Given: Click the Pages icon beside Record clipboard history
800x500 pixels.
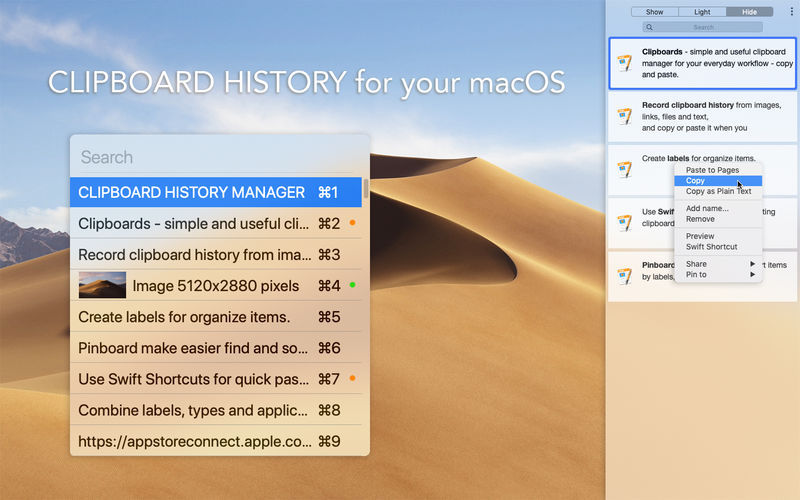Looking at the screenshot, I should 624,116.
